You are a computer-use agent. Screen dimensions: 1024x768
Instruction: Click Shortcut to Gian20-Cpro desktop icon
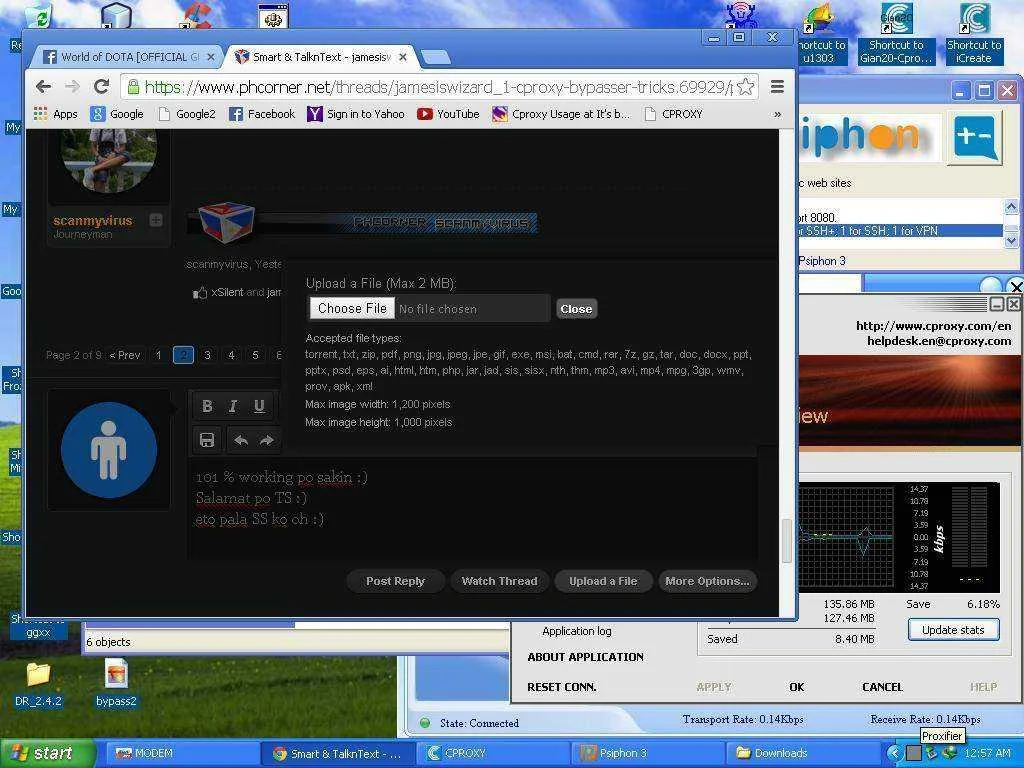point(896,33)
